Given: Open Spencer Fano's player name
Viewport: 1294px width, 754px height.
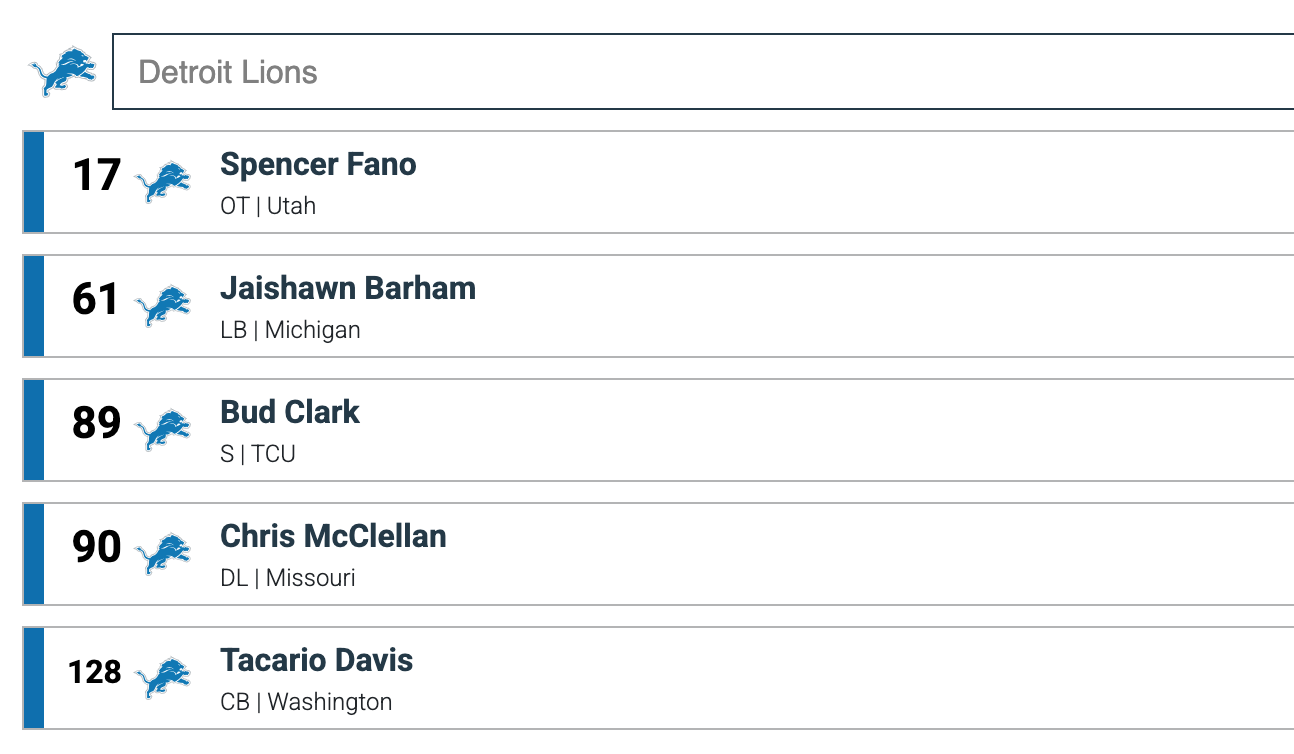Looking at the screenshot, I should pos(318,164).
